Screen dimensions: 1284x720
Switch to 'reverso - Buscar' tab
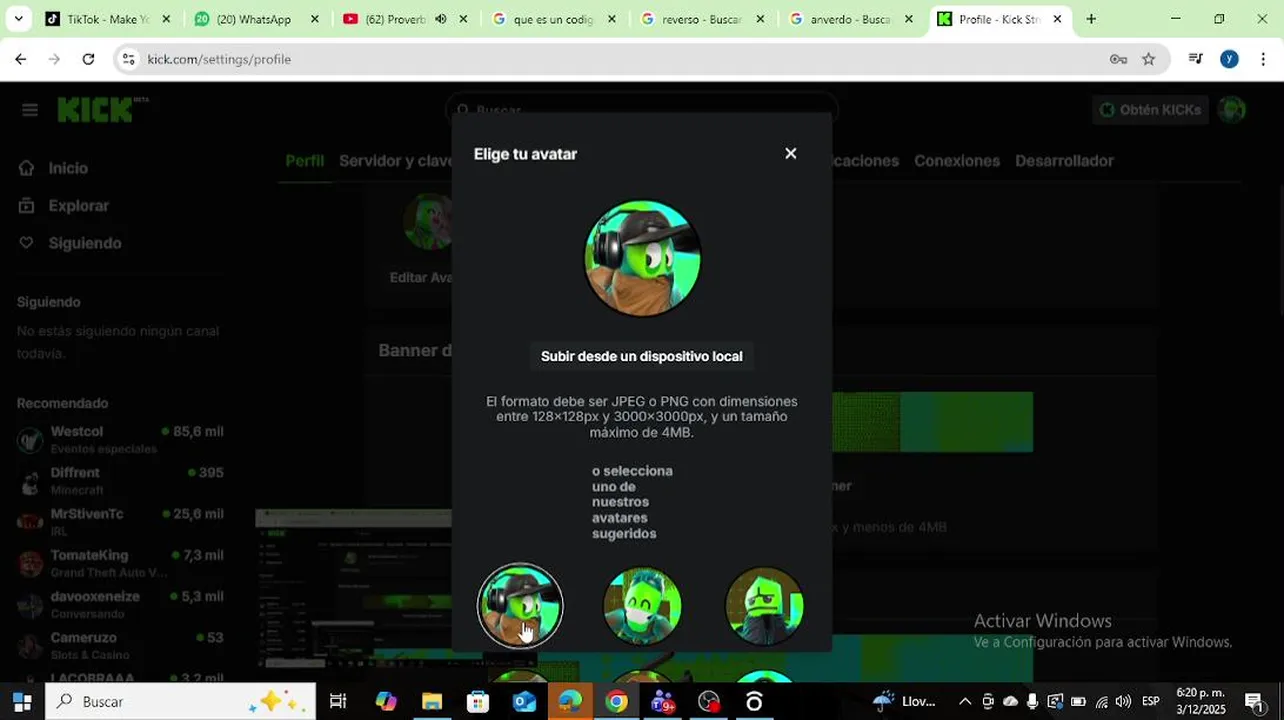(x=700, y=19)
